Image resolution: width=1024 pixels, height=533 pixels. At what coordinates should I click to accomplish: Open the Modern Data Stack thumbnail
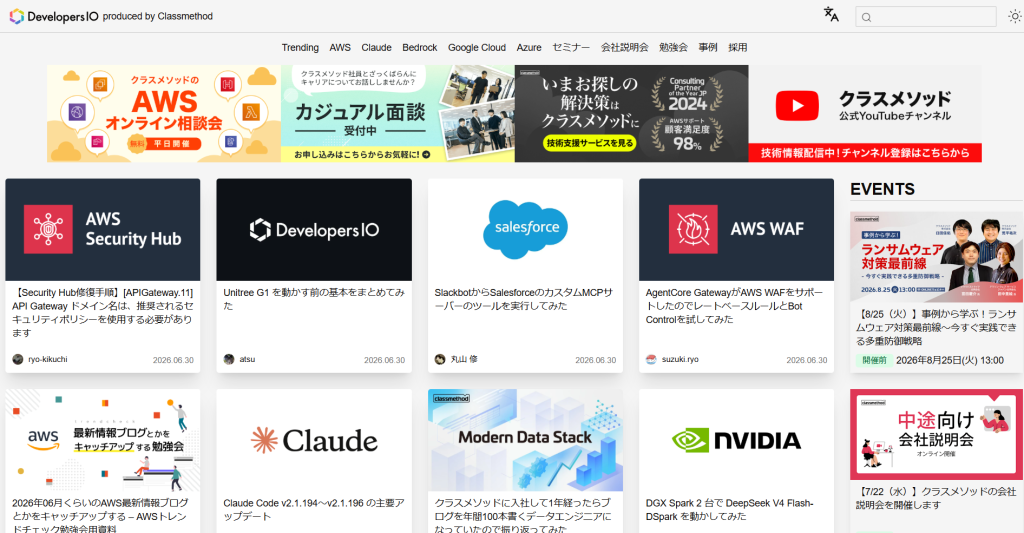coord(525,440)
